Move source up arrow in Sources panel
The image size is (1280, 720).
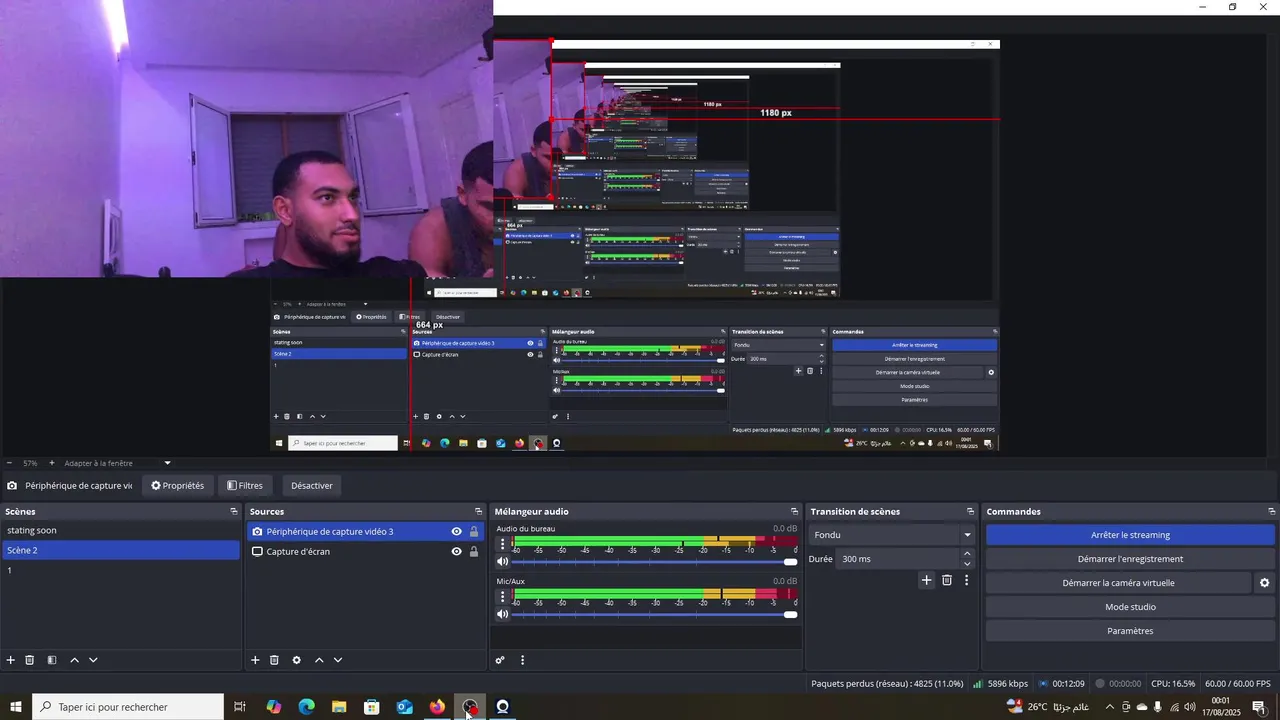(319, 660)
